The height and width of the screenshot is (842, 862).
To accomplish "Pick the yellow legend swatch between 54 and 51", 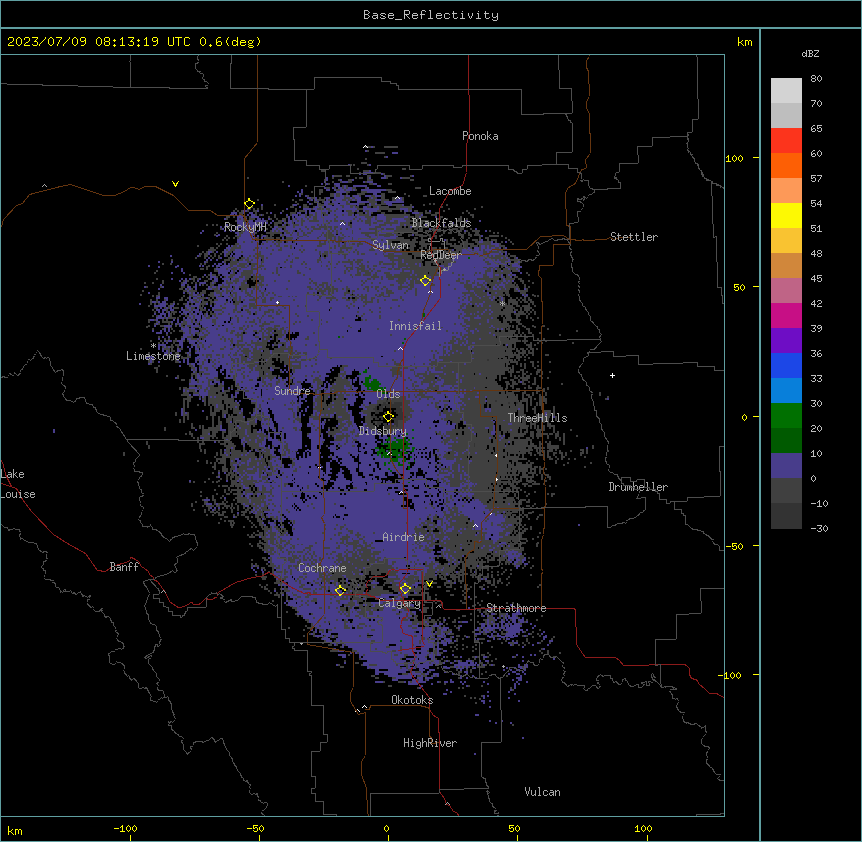I will pyautogui.click(x=786, y=215).
